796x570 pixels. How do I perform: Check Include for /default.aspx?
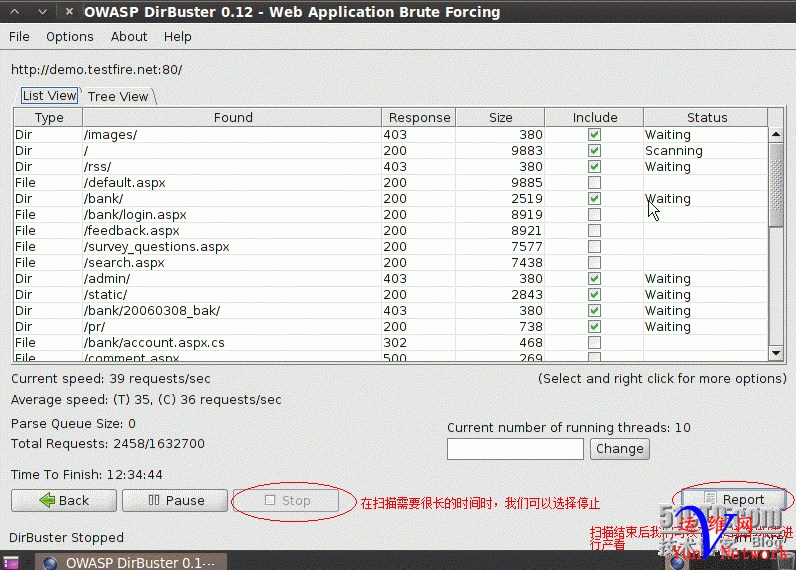click(x=594, y=182)
